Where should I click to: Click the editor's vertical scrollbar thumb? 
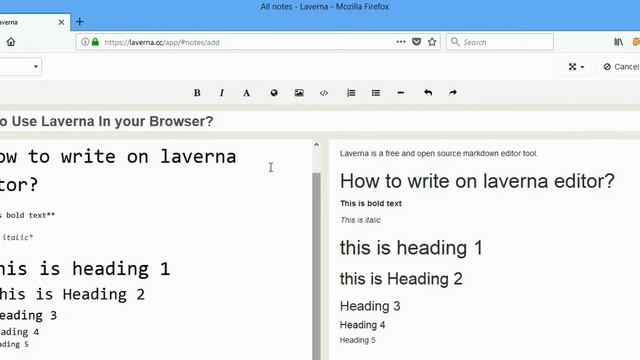(x=316, y=266)
